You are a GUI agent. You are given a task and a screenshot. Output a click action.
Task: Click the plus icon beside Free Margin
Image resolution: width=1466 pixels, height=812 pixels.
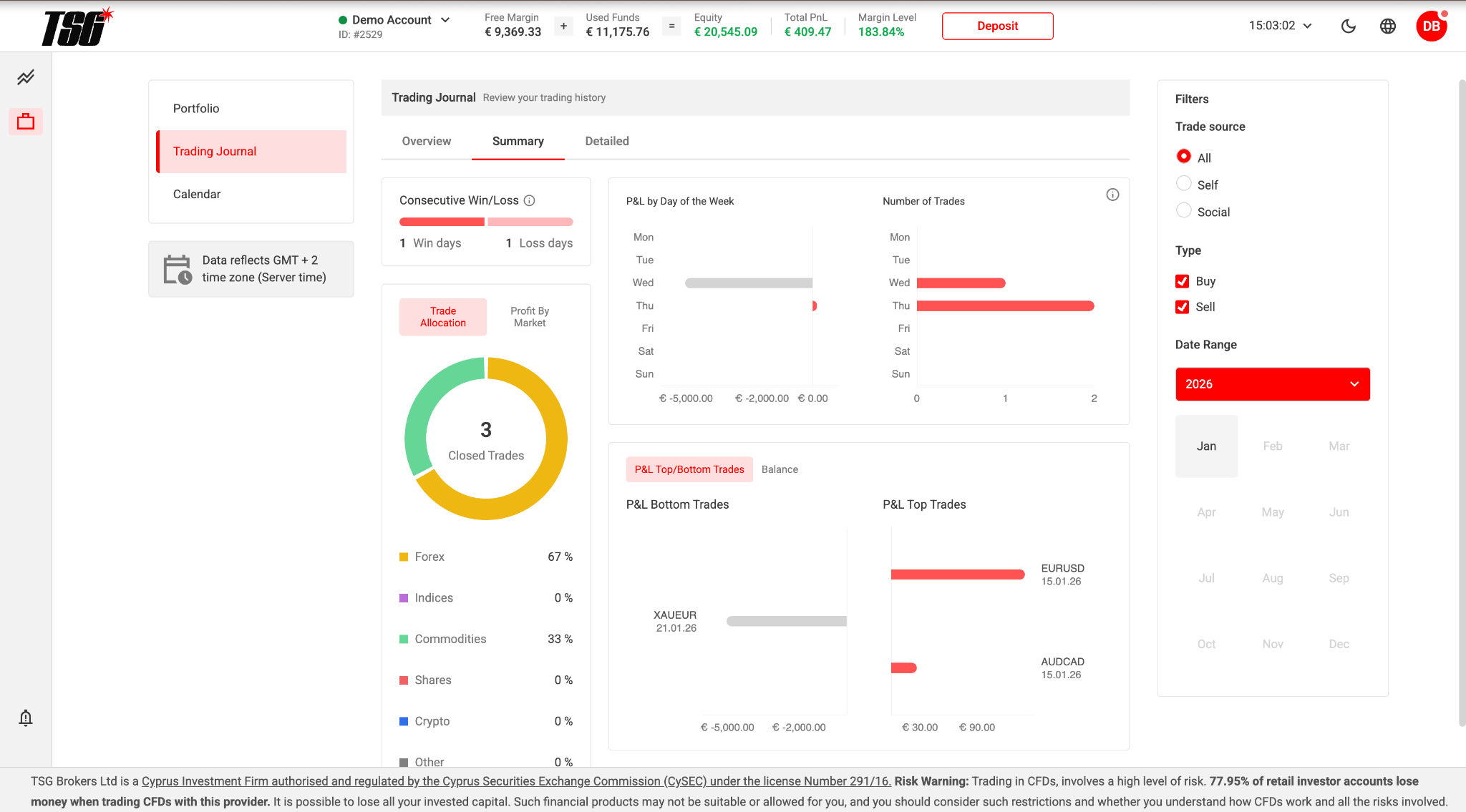click(x=564, y=26)
